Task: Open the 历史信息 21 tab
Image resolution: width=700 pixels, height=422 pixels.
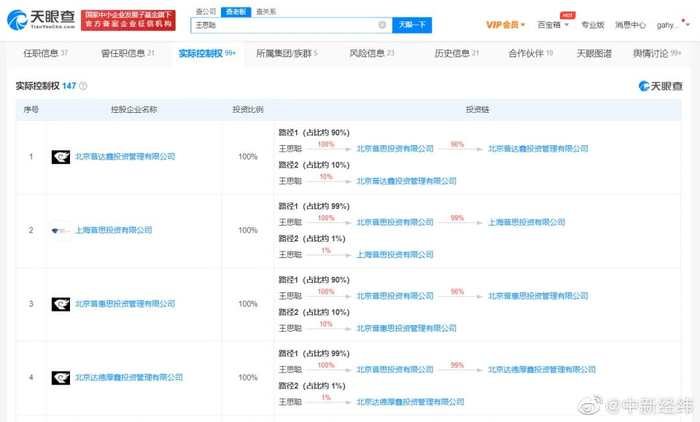Action: tap(457, 53)
